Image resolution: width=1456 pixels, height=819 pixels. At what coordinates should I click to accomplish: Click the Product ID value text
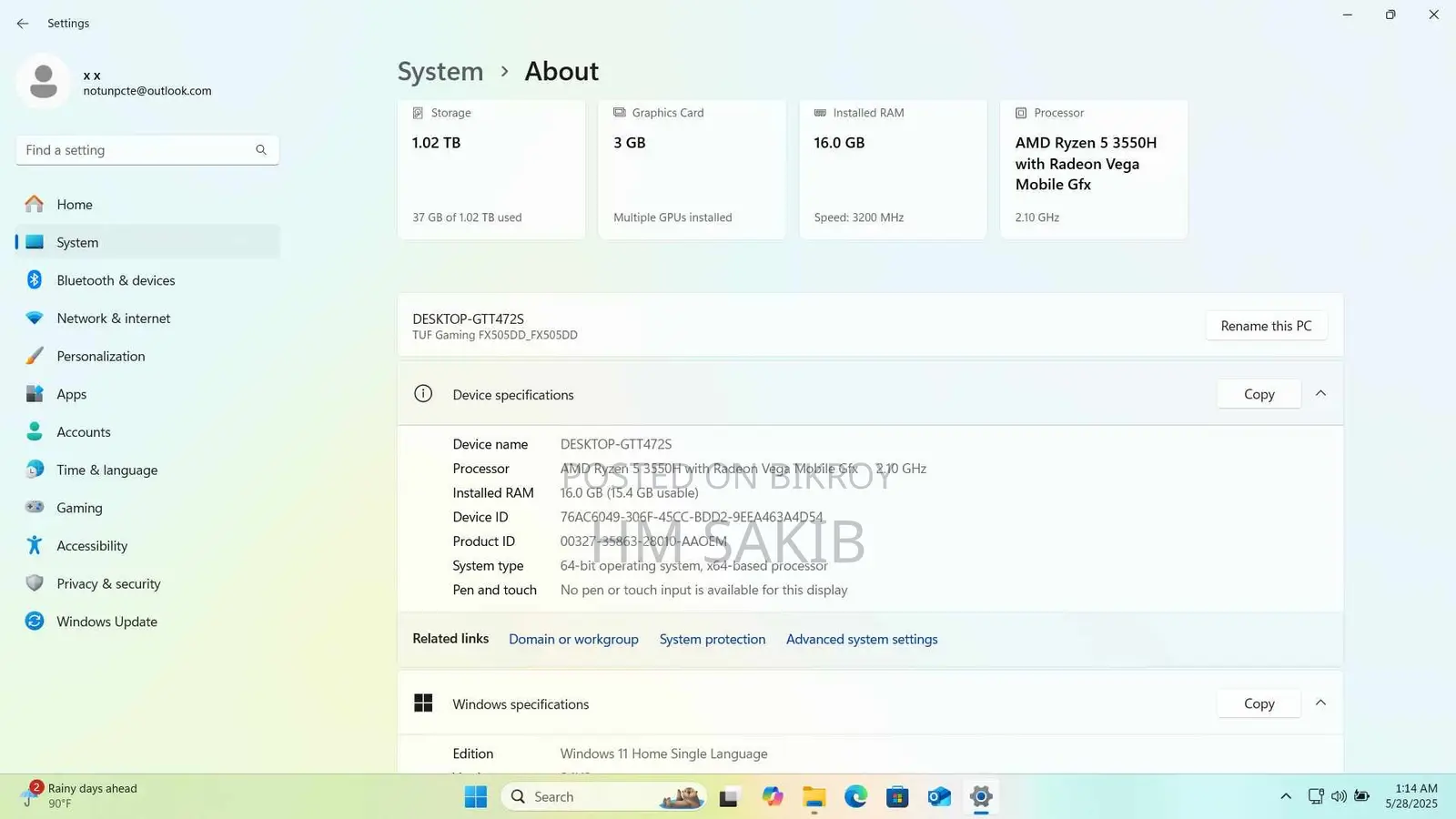pyautogui.click(x=643, y=541)
